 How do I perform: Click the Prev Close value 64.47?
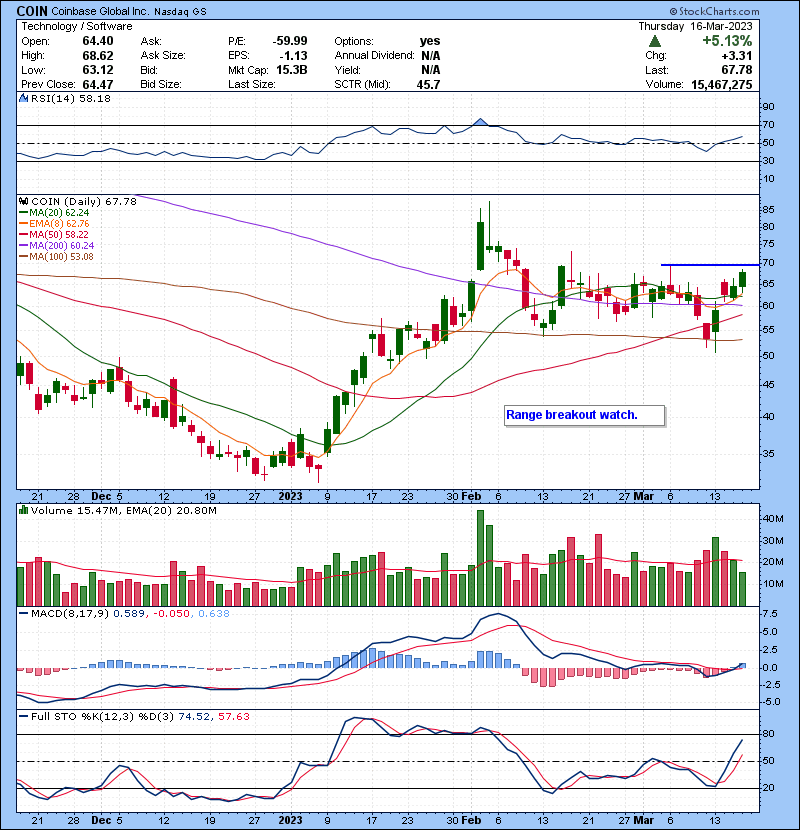(98, 84)
